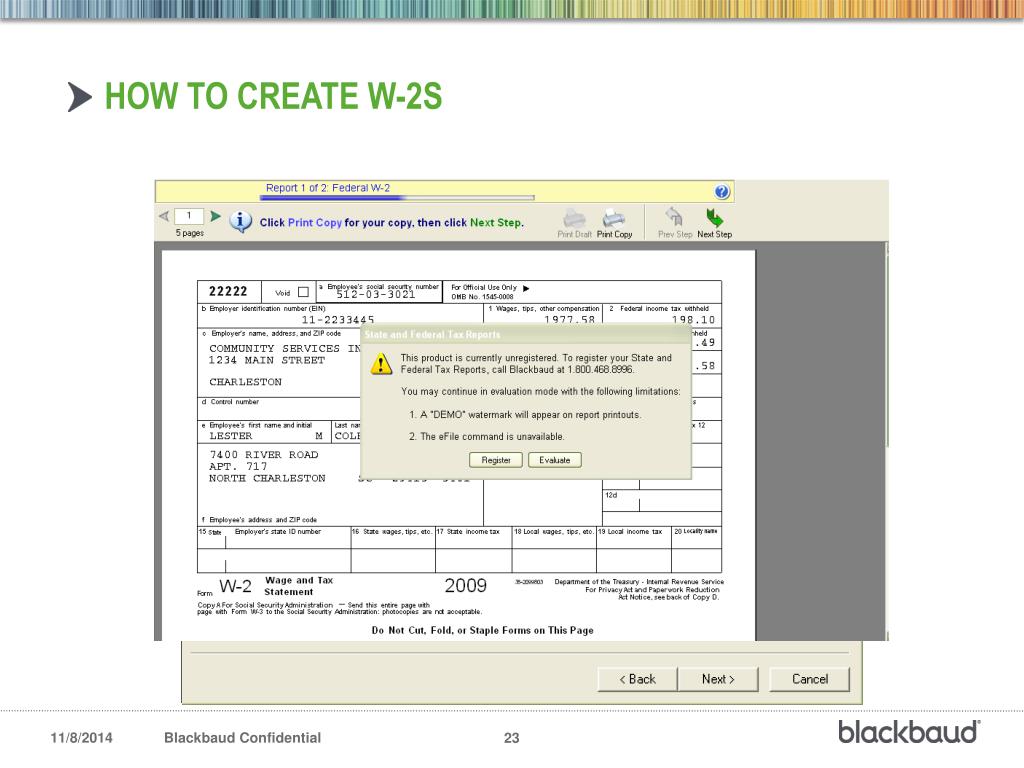Go to Next Step green arrow
This screenshot has width=1024, height=768.
[714, 218]
